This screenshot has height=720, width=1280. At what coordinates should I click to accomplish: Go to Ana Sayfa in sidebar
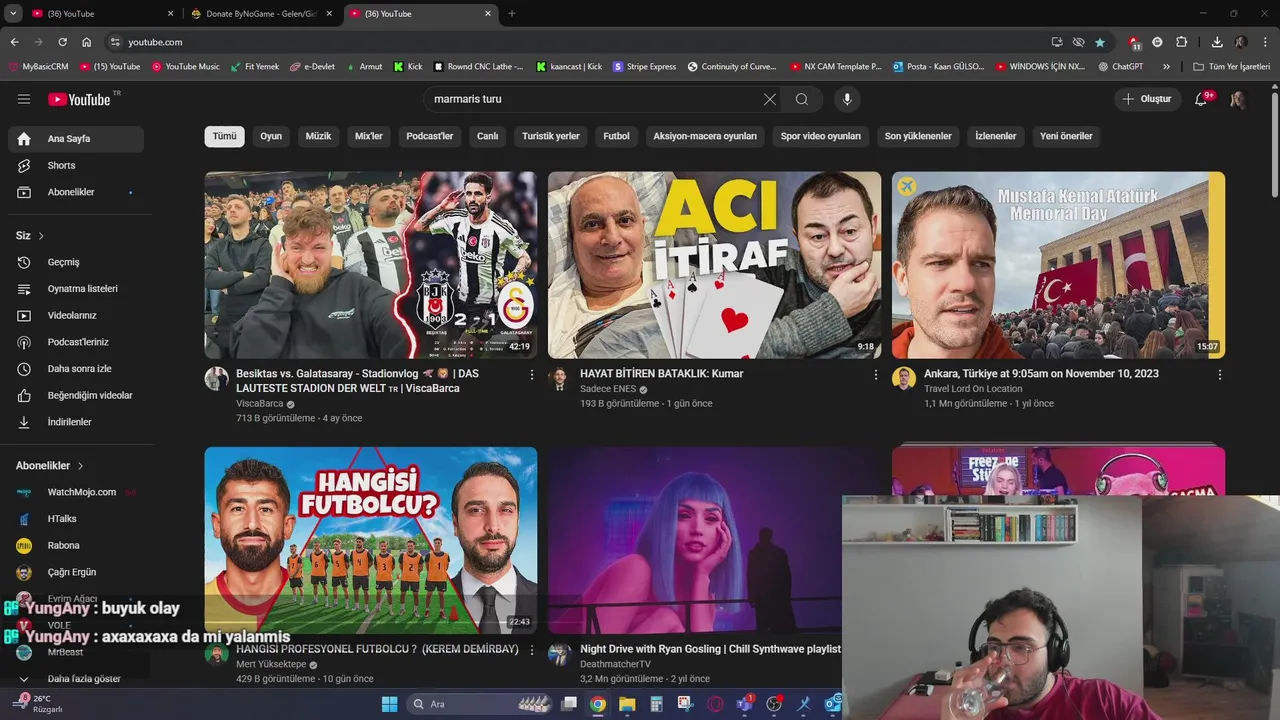click(76, 139)
